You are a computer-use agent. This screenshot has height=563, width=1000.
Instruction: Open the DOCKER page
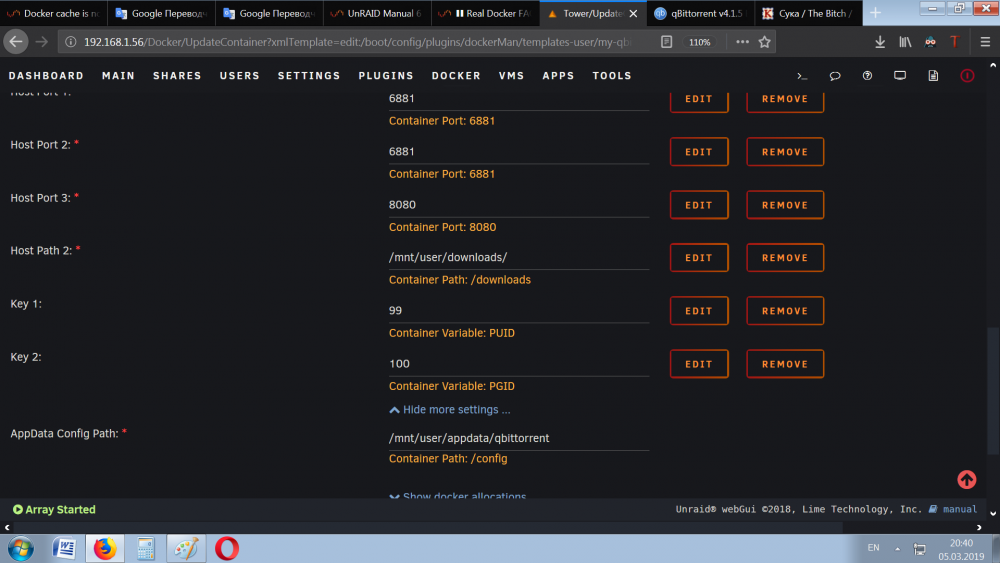point(456,76)
